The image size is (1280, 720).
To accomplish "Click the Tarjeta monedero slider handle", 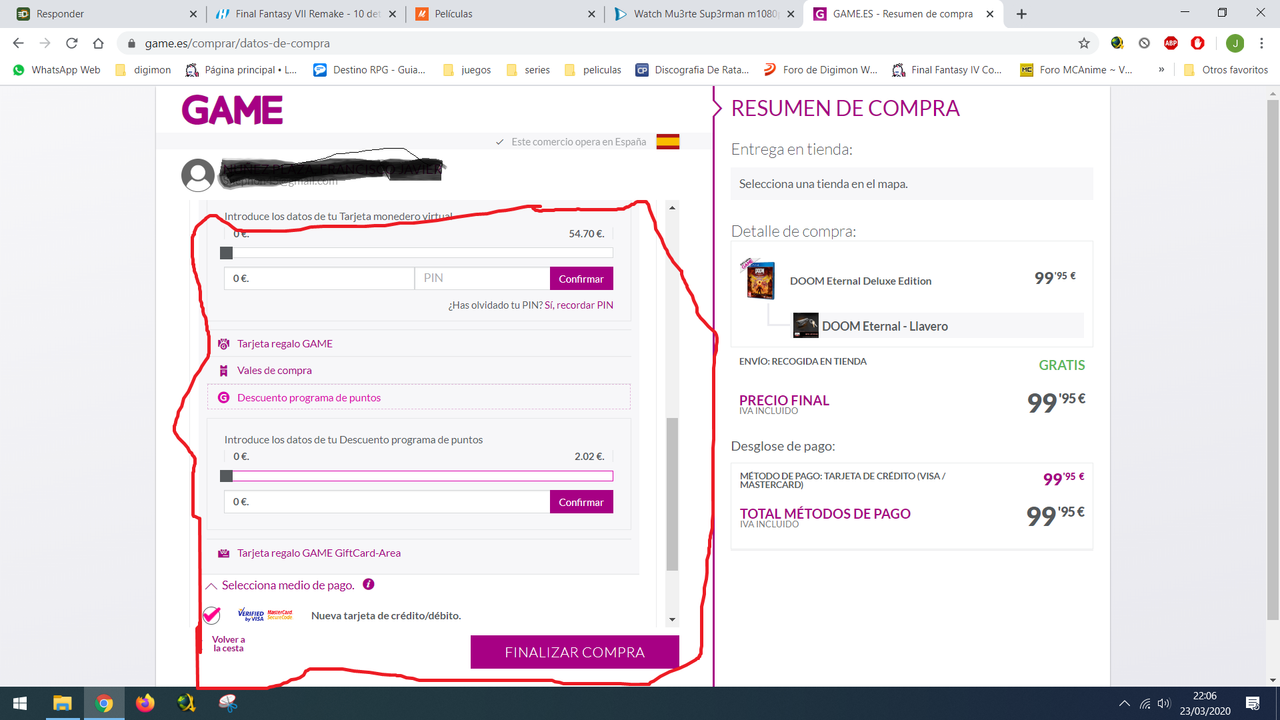I will (x=226, y=253).
